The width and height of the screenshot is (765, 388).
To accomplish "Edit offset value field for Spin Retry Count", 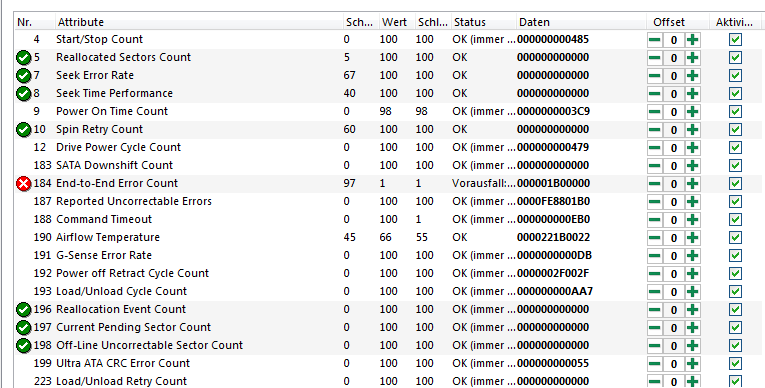I will 674,130.
